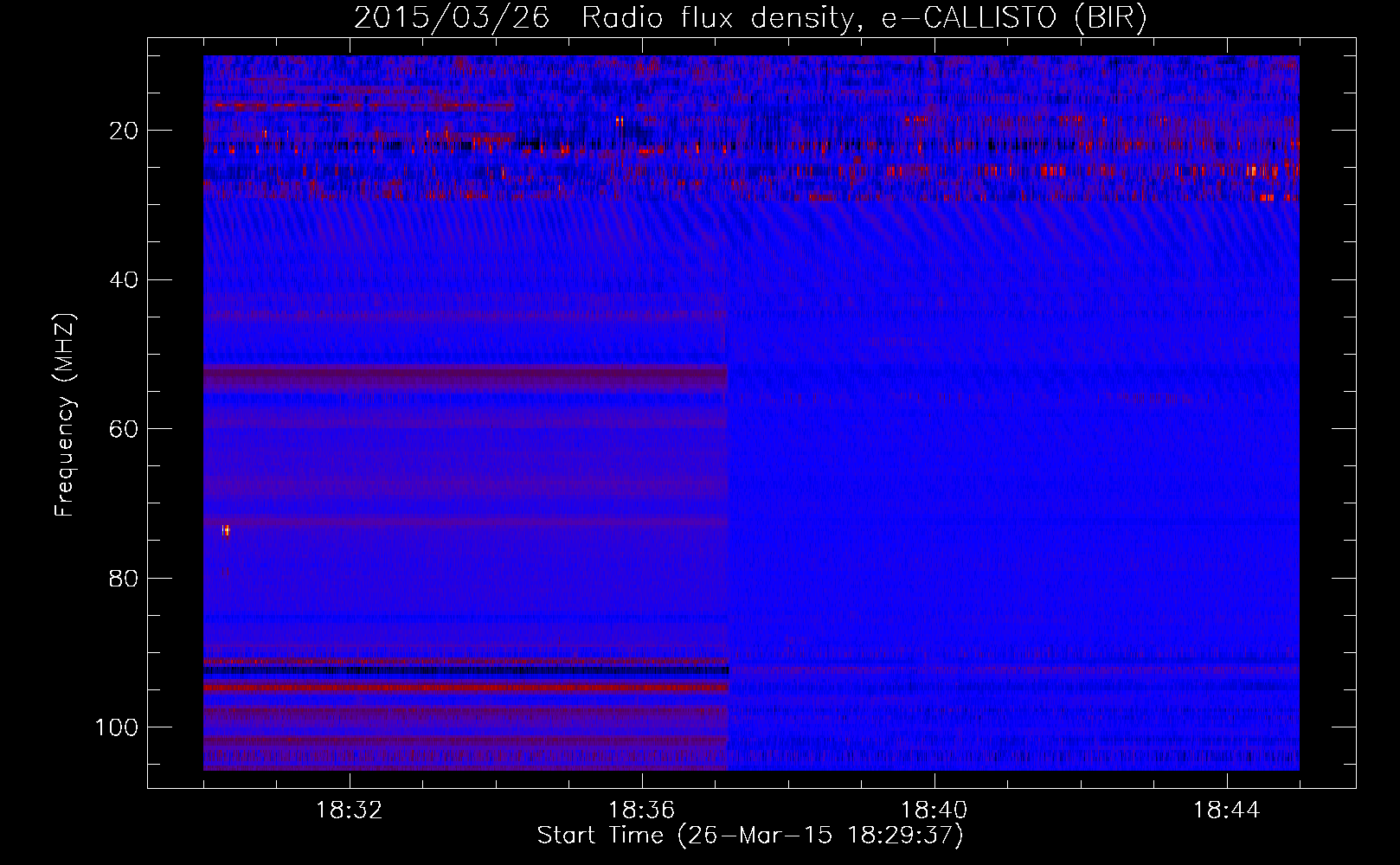Click the 20 MHz frequency tick label

[x=125, y=131]
